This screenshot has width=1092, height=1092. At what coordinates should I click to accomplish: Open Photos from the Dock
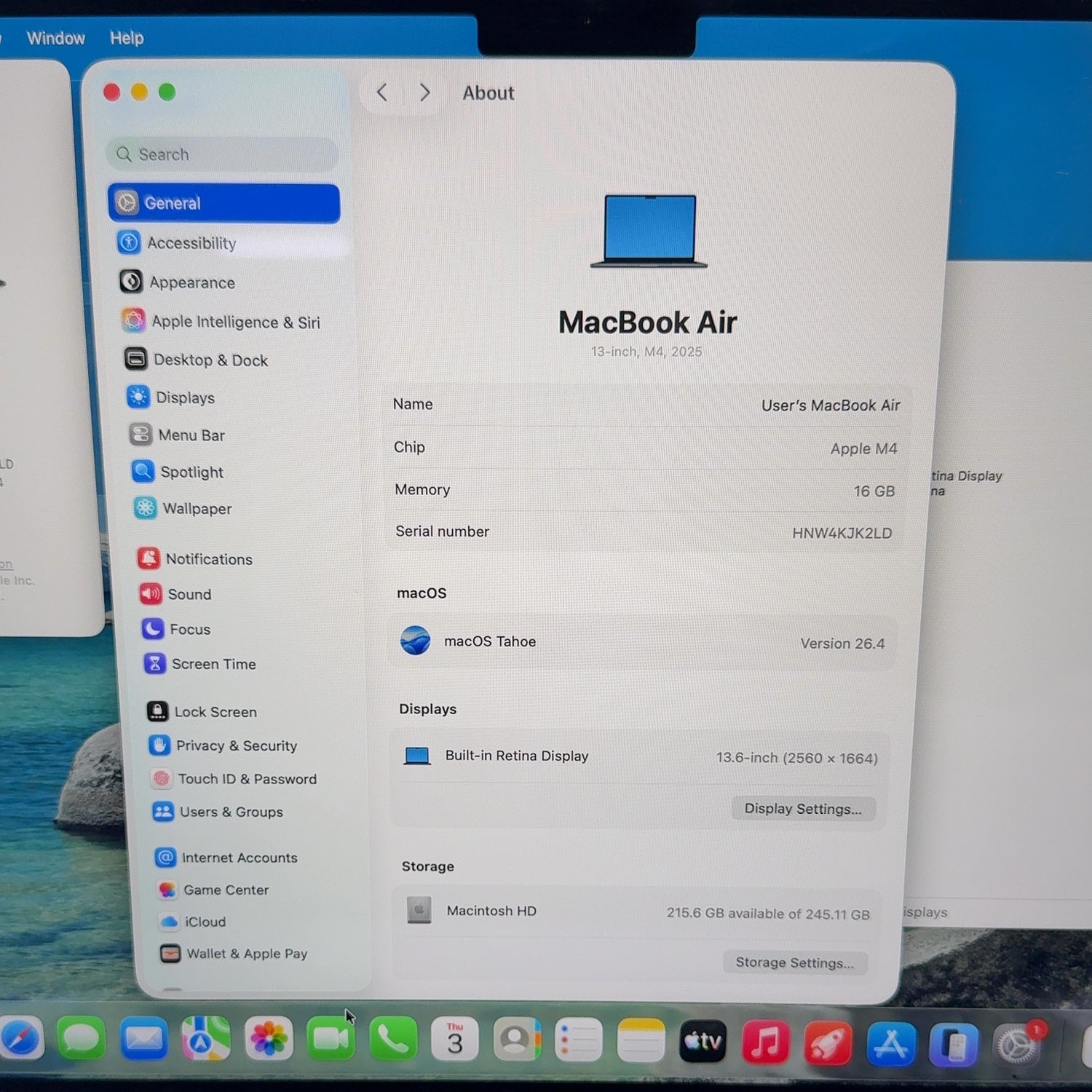pyautogui.click(x=269, y=1040)
